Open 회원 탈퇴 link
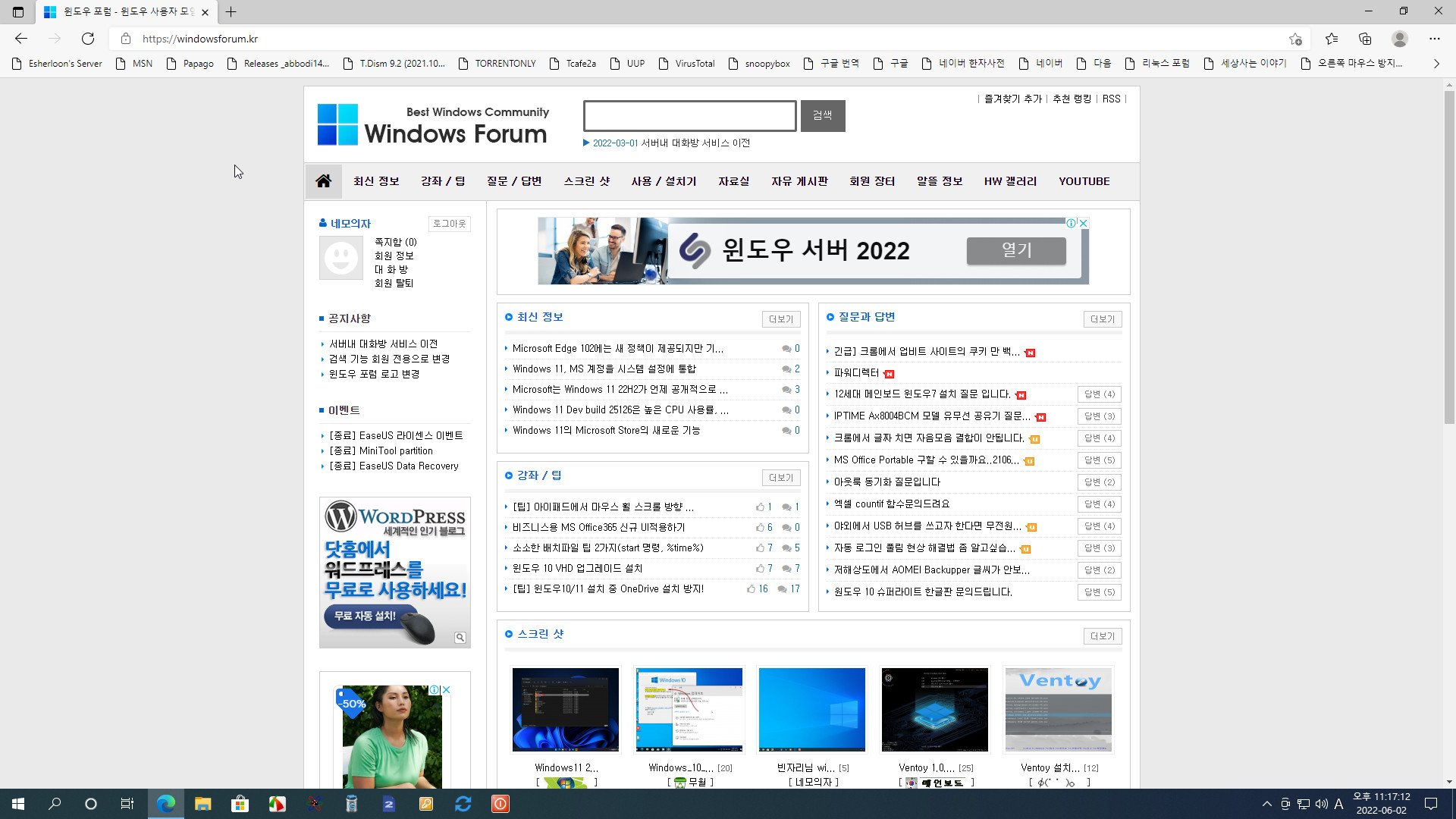1456x819 pixels. (394, 284)
